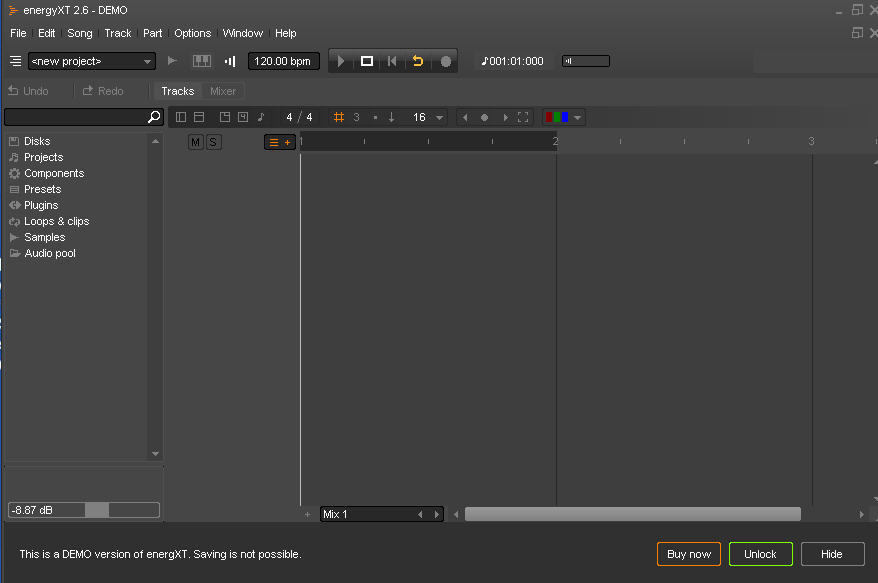878x583 pixels.
Task: Open the Track menu
Action: point(118,33)
